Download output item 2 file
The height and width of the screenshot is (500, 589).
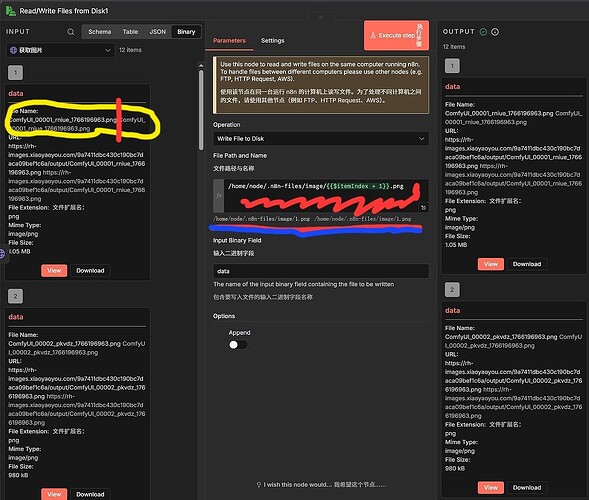click(x=527, y=488)
